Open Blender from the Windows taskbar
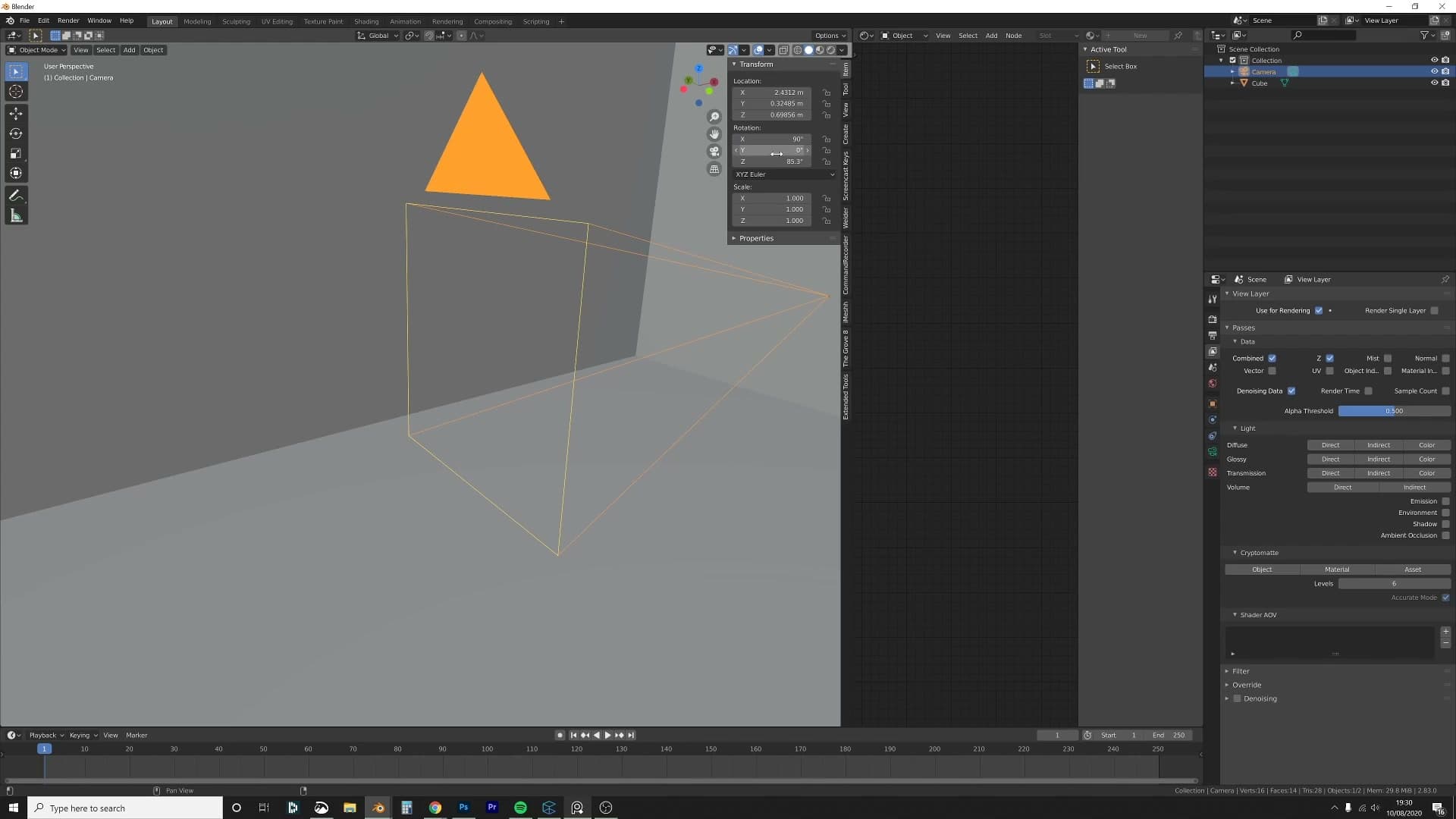Screen dimensions: 1456x819 (x=378, y=808)
